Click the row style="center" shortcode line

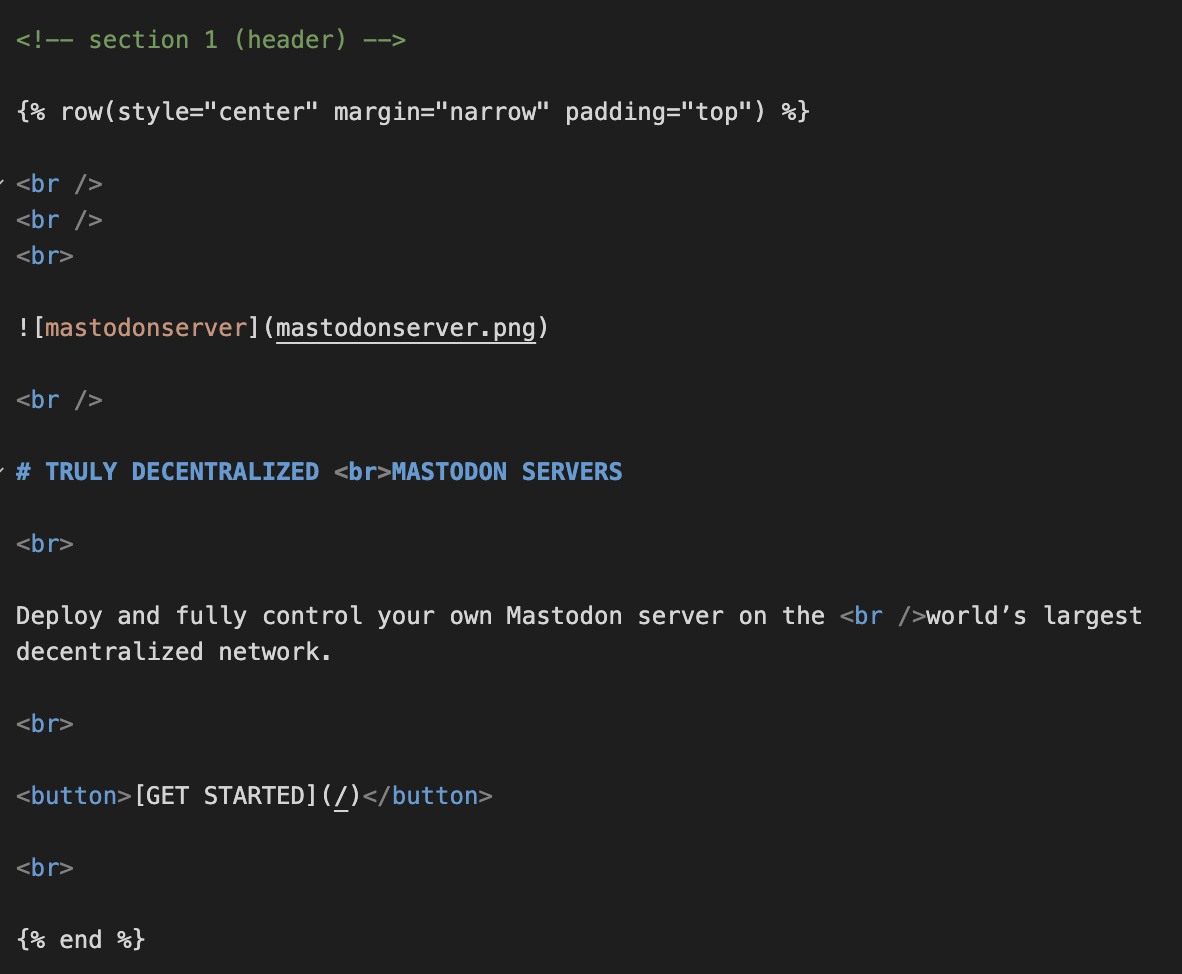(412, 112)
